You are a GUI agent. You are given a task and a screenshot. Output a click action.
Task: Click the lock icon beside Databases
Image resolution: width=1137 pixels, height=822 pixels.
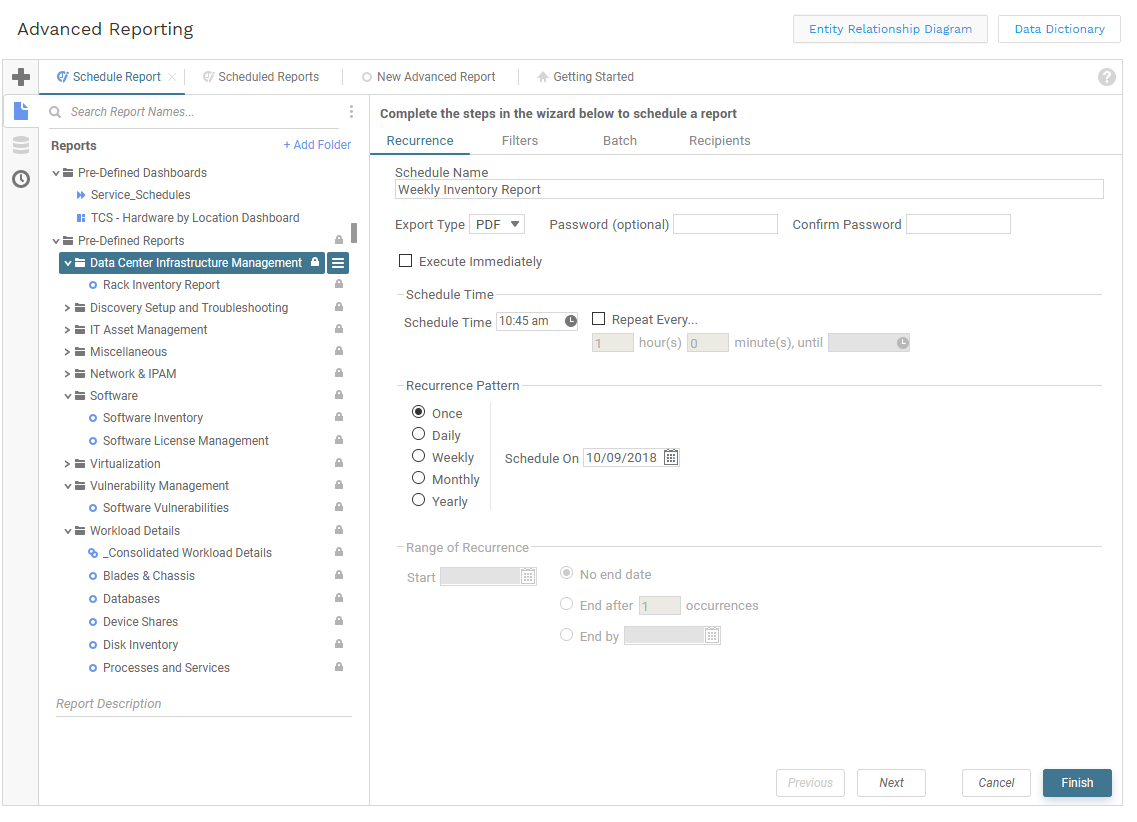[x=339, y=598]
